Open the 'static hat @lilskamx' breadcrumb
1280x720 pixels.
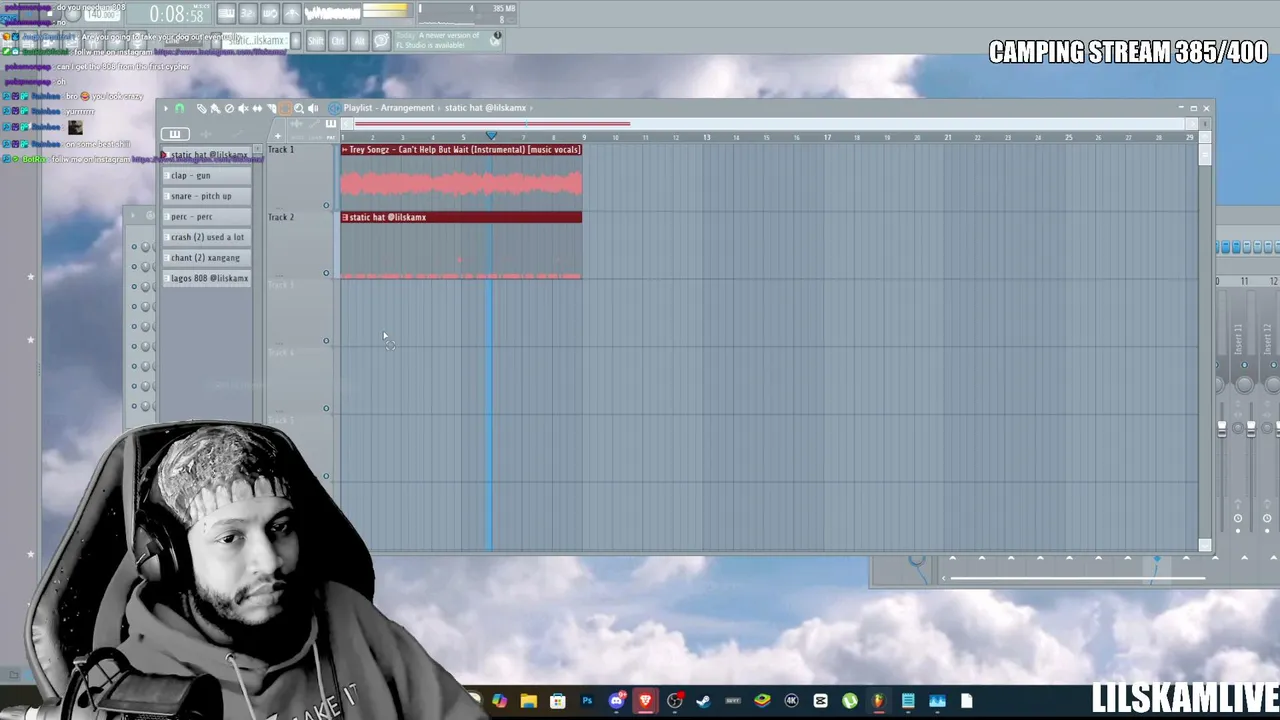485,108
